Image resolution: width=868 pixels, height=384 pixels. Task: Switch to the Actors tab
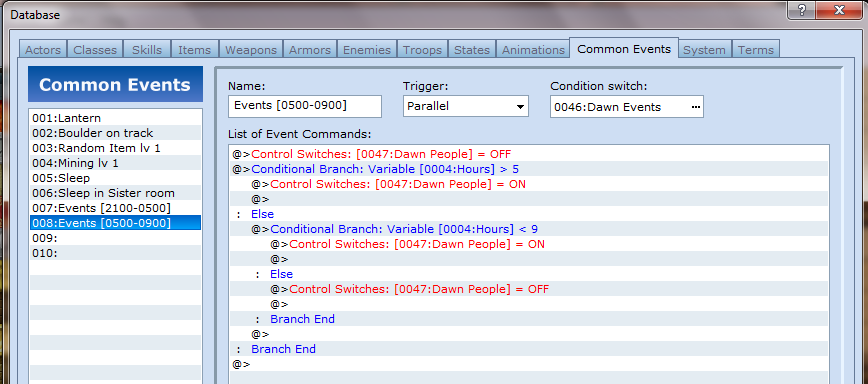[43, 50]
